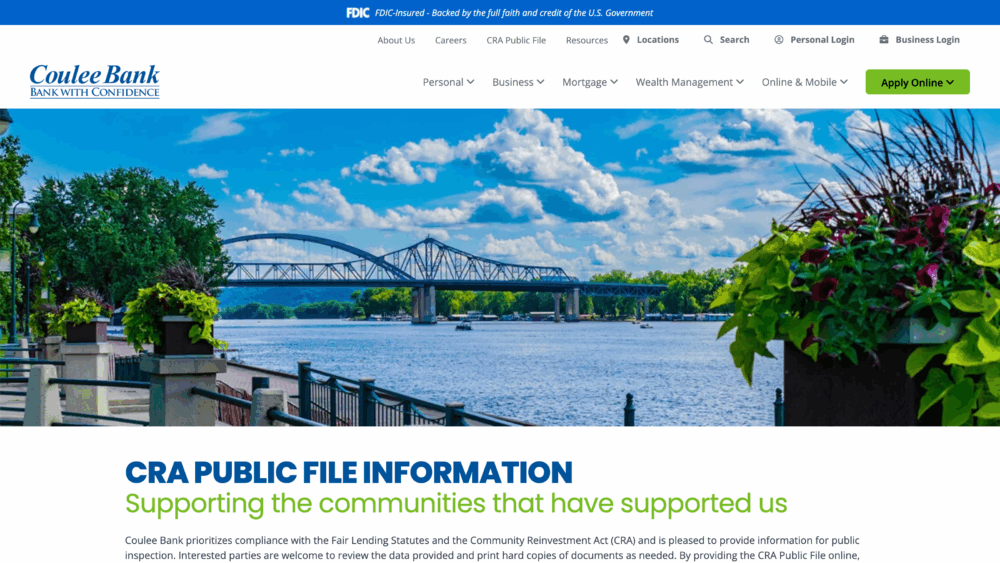Expand the Online & Mobile menu
Viewport: 1000px width, 563px height.
pos(804,82)
